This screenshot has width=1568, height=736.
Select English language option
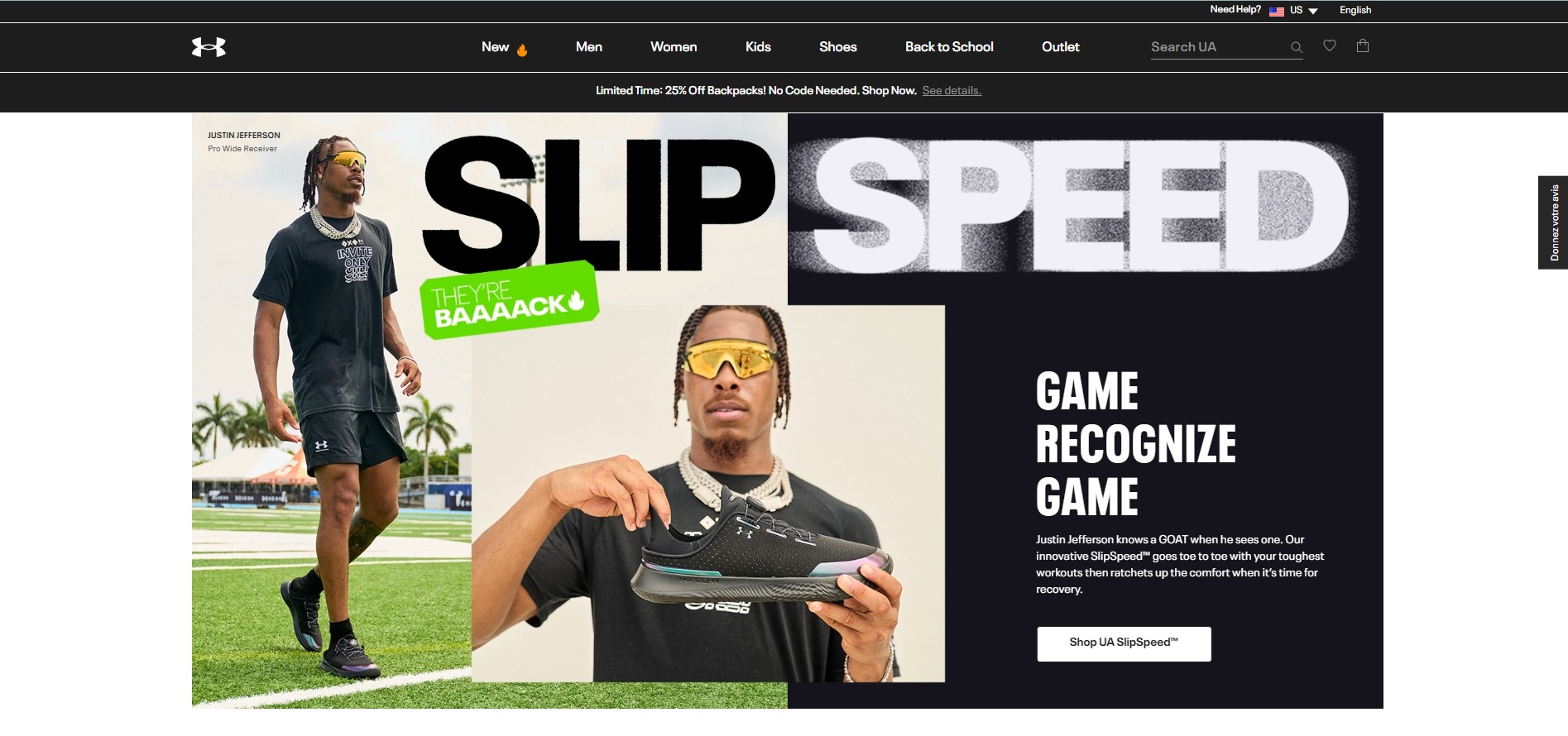coord(1355,10)
